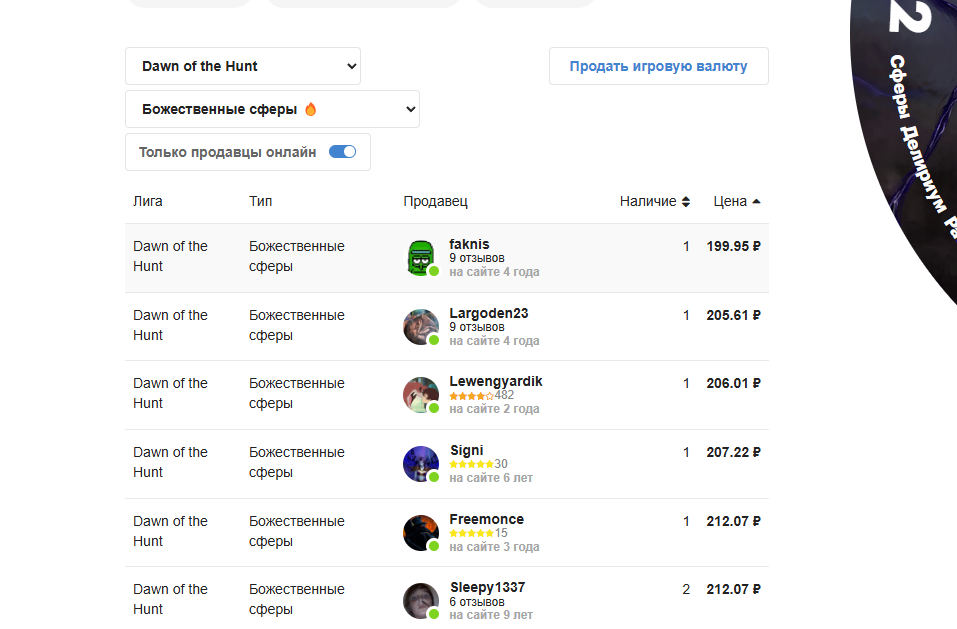957x629 pixels.
Task: Click Лига column header
Action: coord(148,201)
